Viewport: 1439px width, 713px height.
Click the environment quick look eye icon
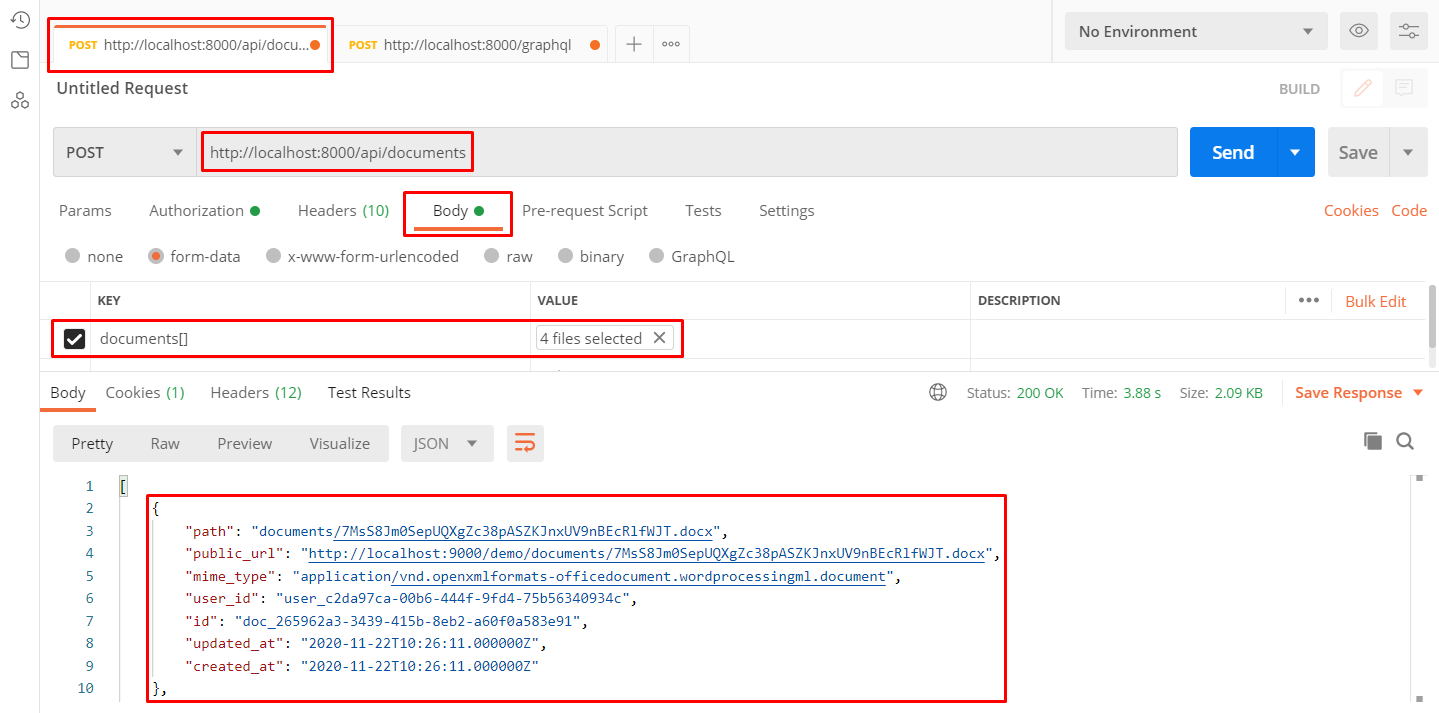click(1358, 31)
